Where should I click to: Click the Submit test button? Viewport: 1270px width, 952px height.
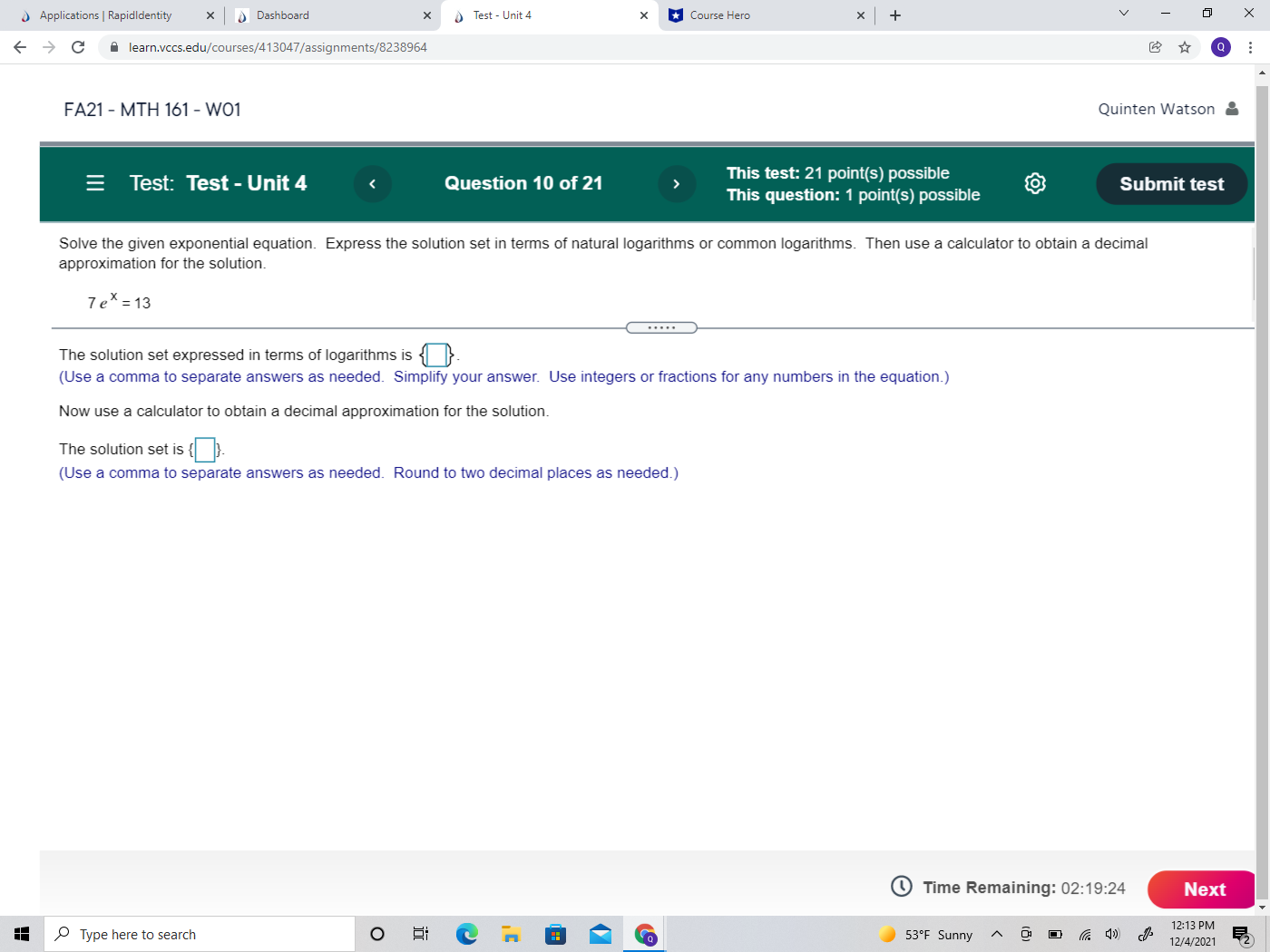[x=1171, y=183]
